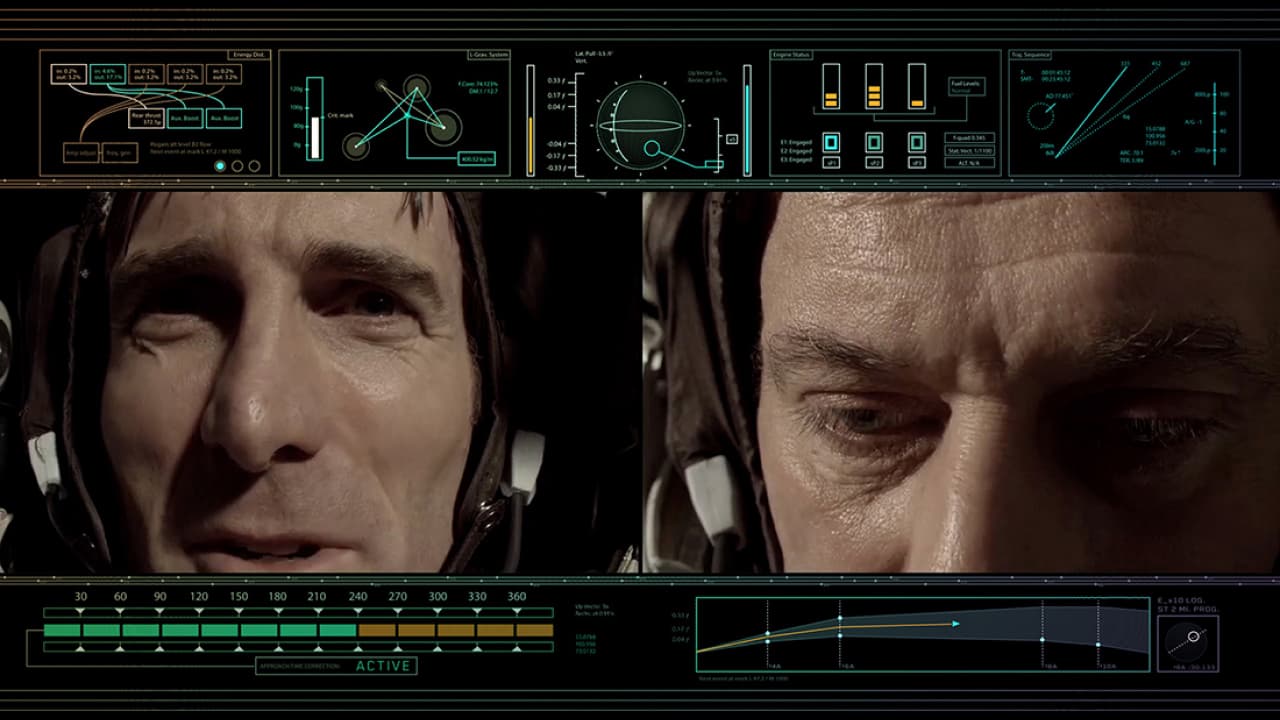Click the 360 tick on bottom scale

coord(516,597)
